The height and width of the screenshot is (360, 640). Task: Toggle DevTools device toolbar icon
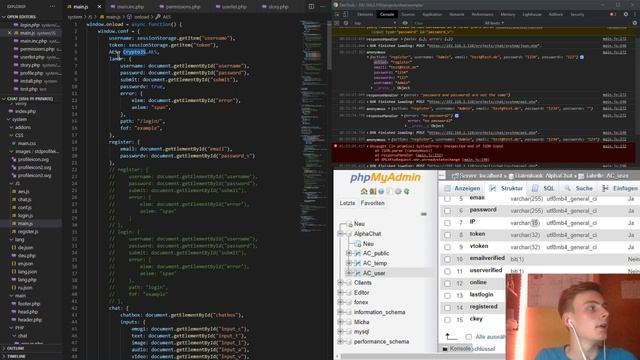345,14
